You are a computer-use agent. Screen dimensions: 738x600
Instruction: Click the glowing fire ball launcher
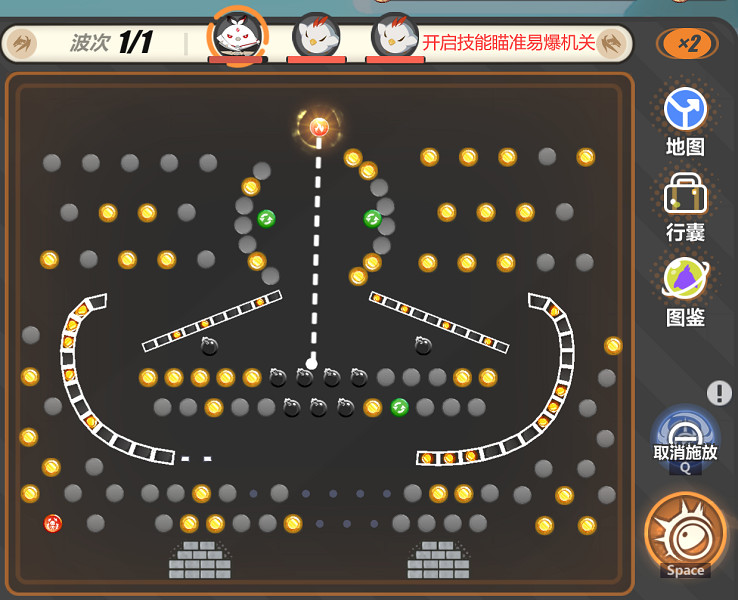click(319, 127)
